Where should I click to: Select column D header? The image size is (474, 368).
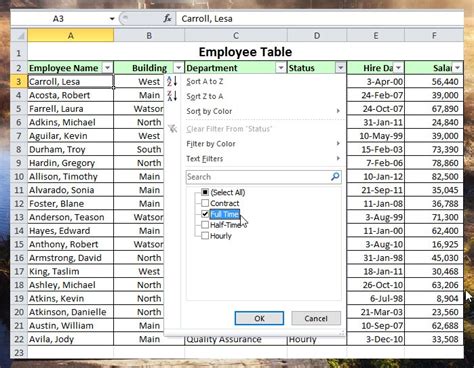(x=317, y=35)
